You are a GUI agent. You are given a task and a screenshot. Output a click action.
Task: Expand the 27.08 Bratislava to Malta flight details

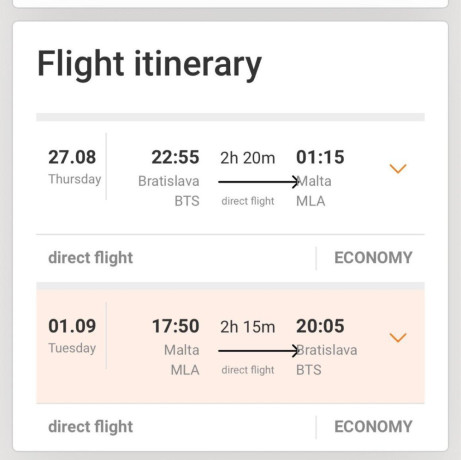click(x=398, y=168)
